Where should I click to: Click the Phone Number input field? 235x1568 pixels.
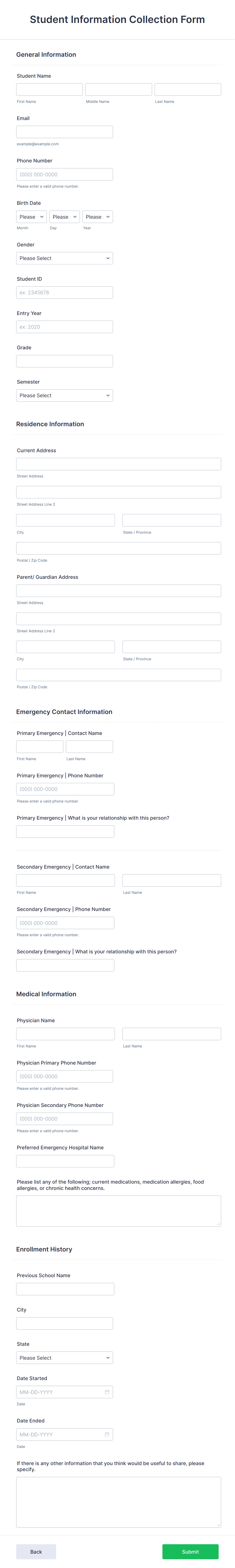[x=64, y=174]
